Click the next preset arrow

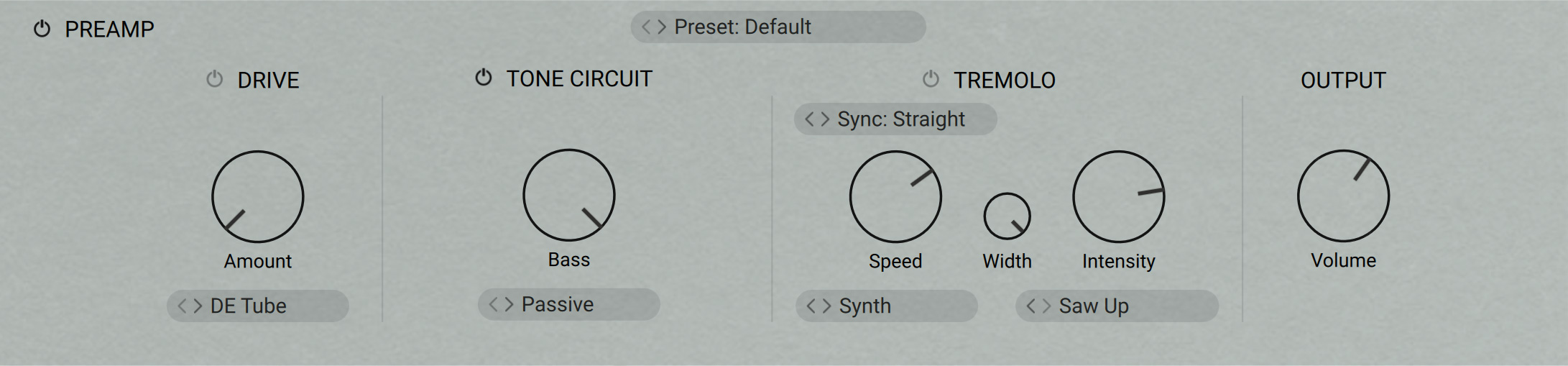point(662,27)
